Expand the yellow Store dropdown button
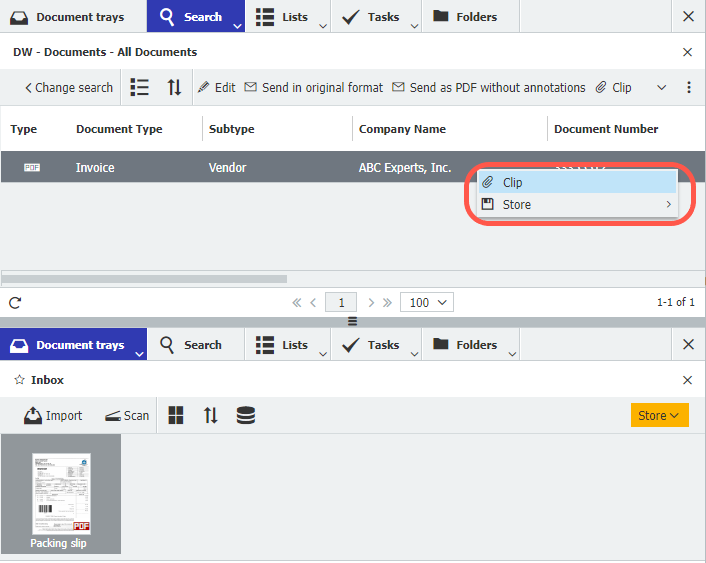The image size is (706, 563). 660,415
